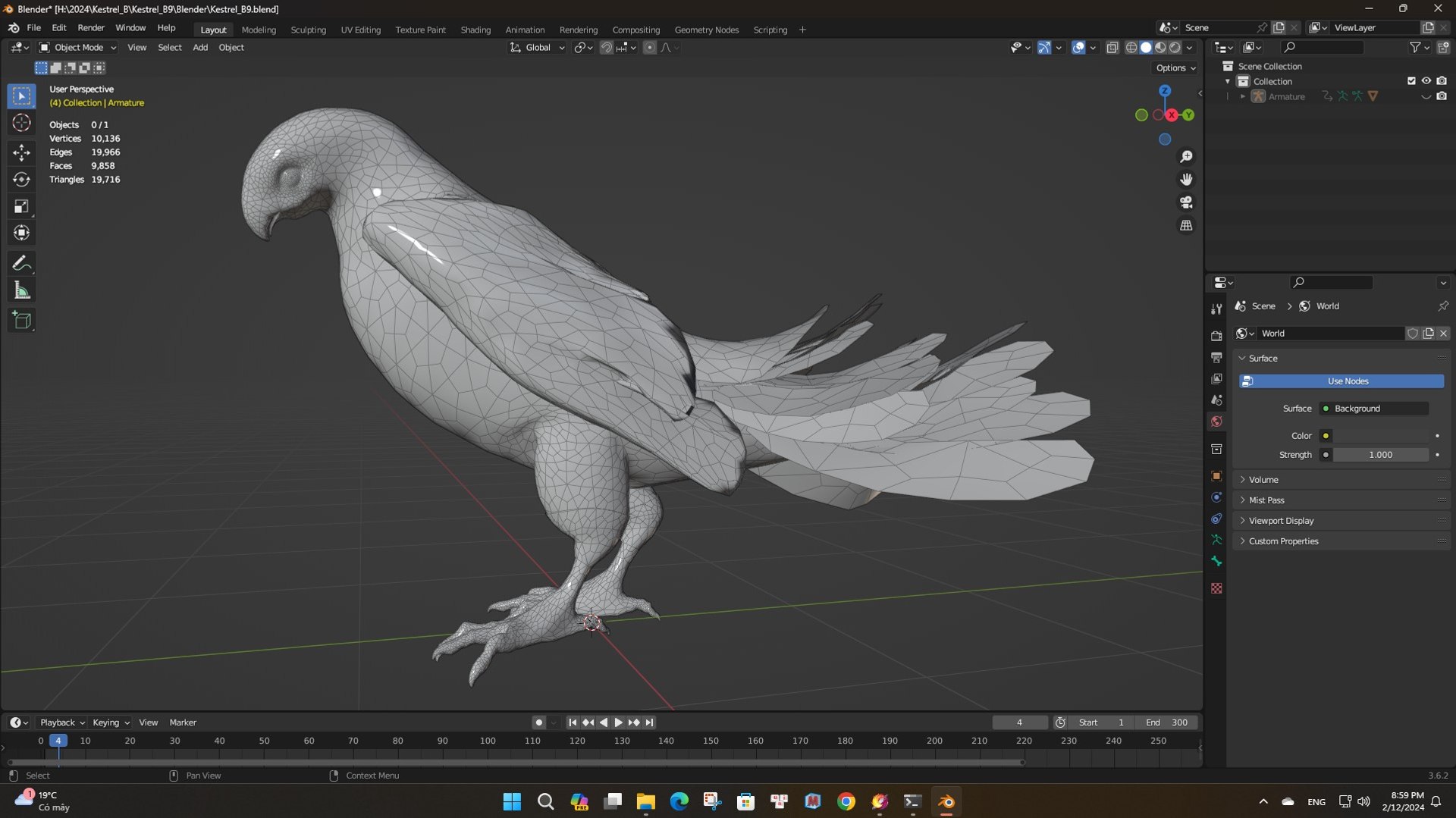This screenshot has height=818, width=1456.
Task: Expand the Armature tree item
Action: tap(1243, 96)
